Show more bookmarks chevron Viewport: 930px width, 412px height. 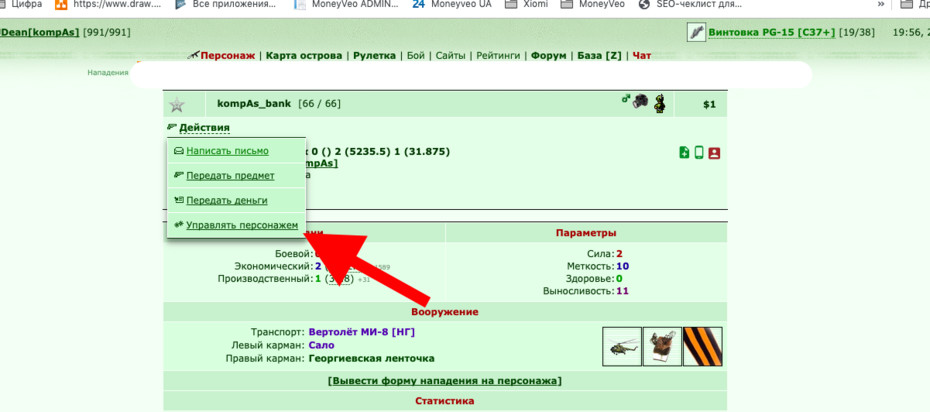point(881,4)
